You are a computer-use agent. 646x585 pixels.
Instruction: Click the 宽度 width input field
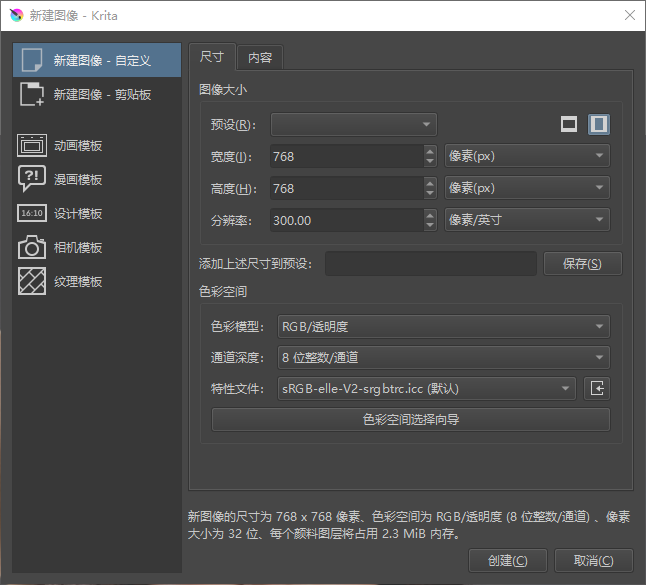pyautogui.click(x=347, y=156)
